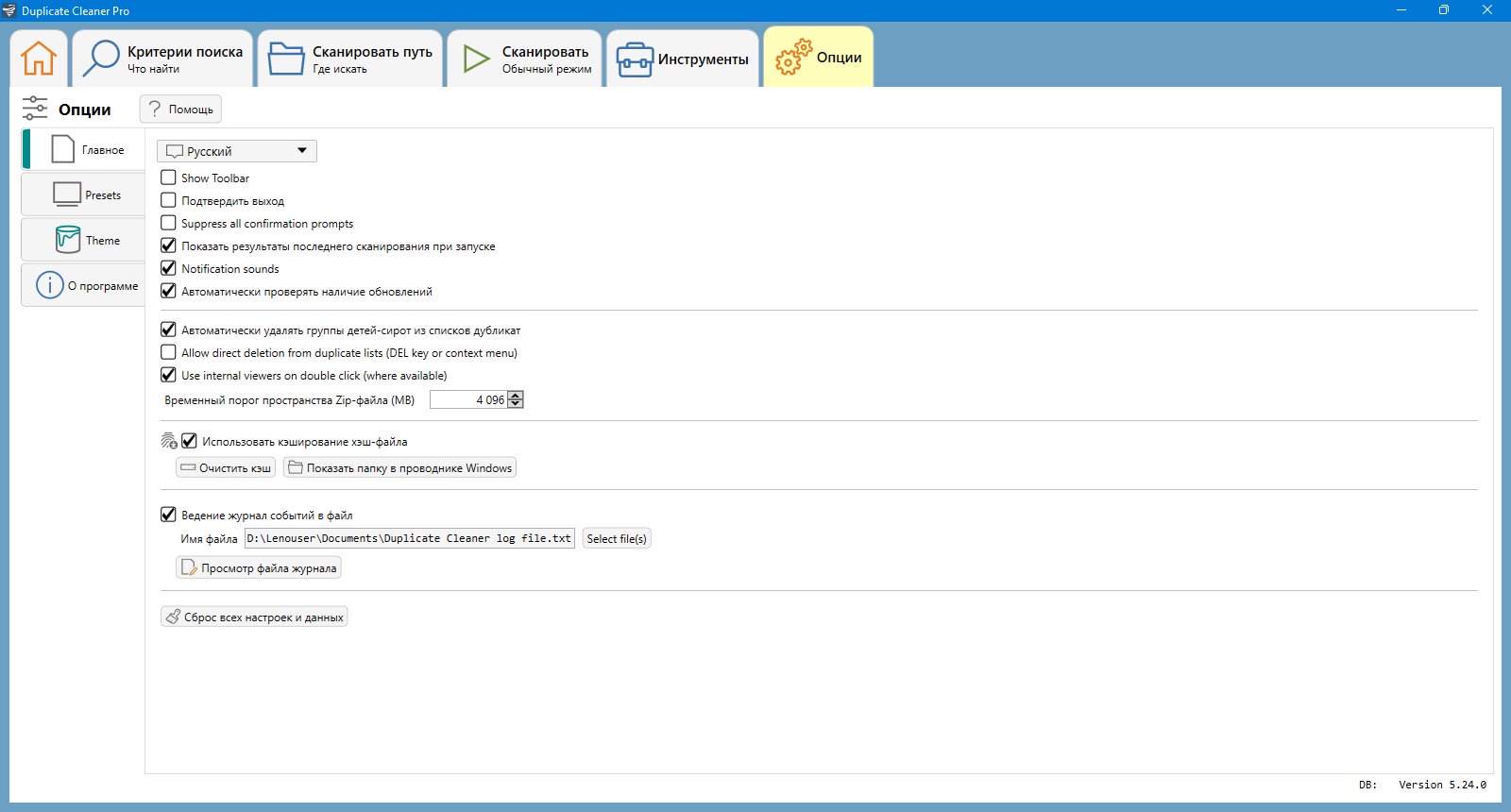This screenshot has height=812, width=1511.
Task: Enable Allow direct deletion from duplicate lists
Action: coord(168,352)
